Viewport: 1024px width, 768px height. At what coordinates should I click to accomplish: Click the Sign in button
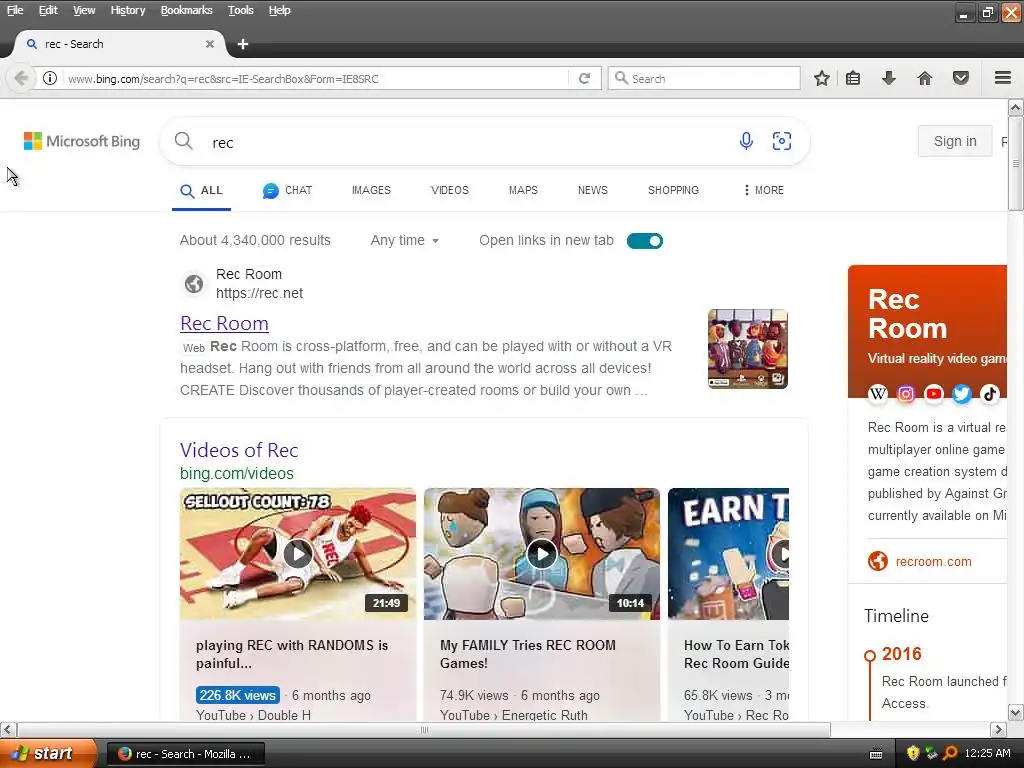(x=955, y=141)
